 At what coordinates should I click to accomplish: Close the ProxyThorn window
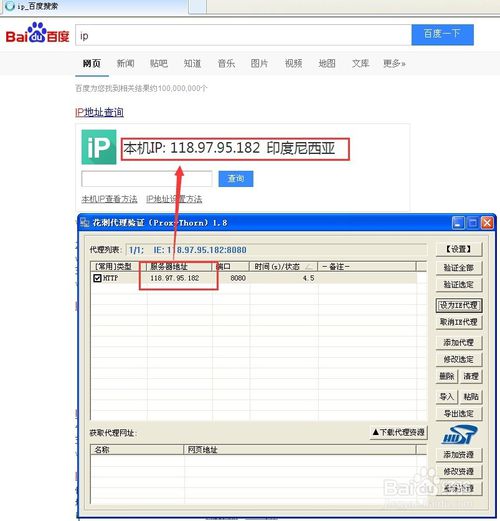pyautogui.click(x=487, y=223)
